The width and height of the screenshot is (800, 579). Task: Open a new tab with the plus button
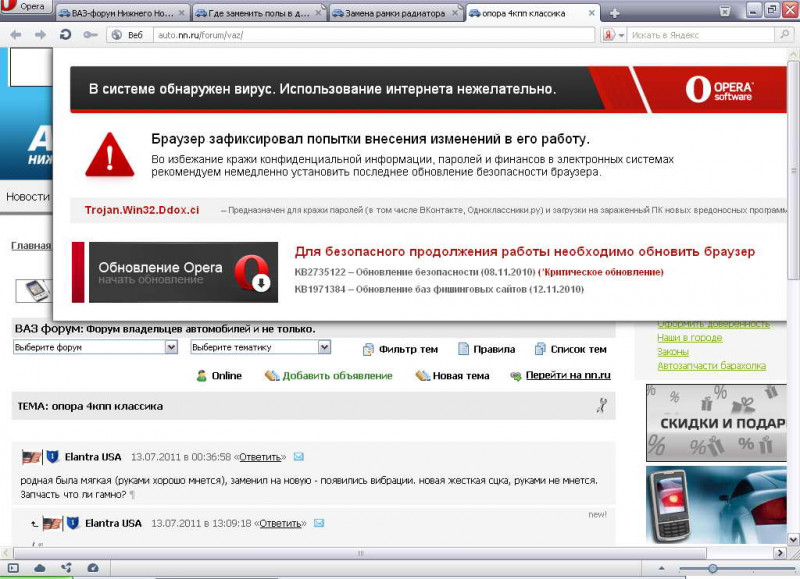(614, 13)
